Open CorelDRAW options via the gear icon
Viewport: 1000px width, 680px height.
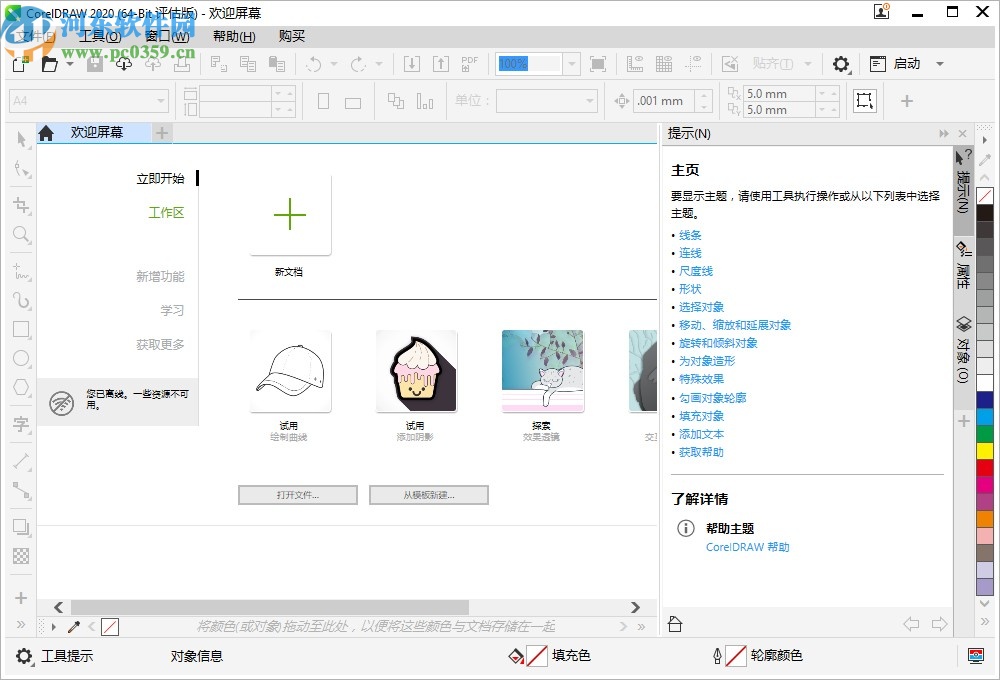click(840, 63)
